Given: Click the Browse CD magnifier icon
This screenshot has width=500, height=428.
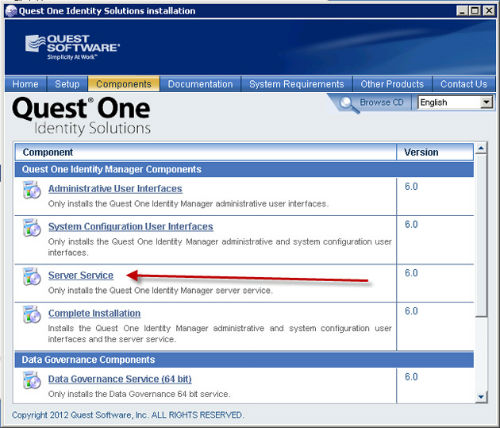Looking at the screenshot, I should tap(349, 105).
